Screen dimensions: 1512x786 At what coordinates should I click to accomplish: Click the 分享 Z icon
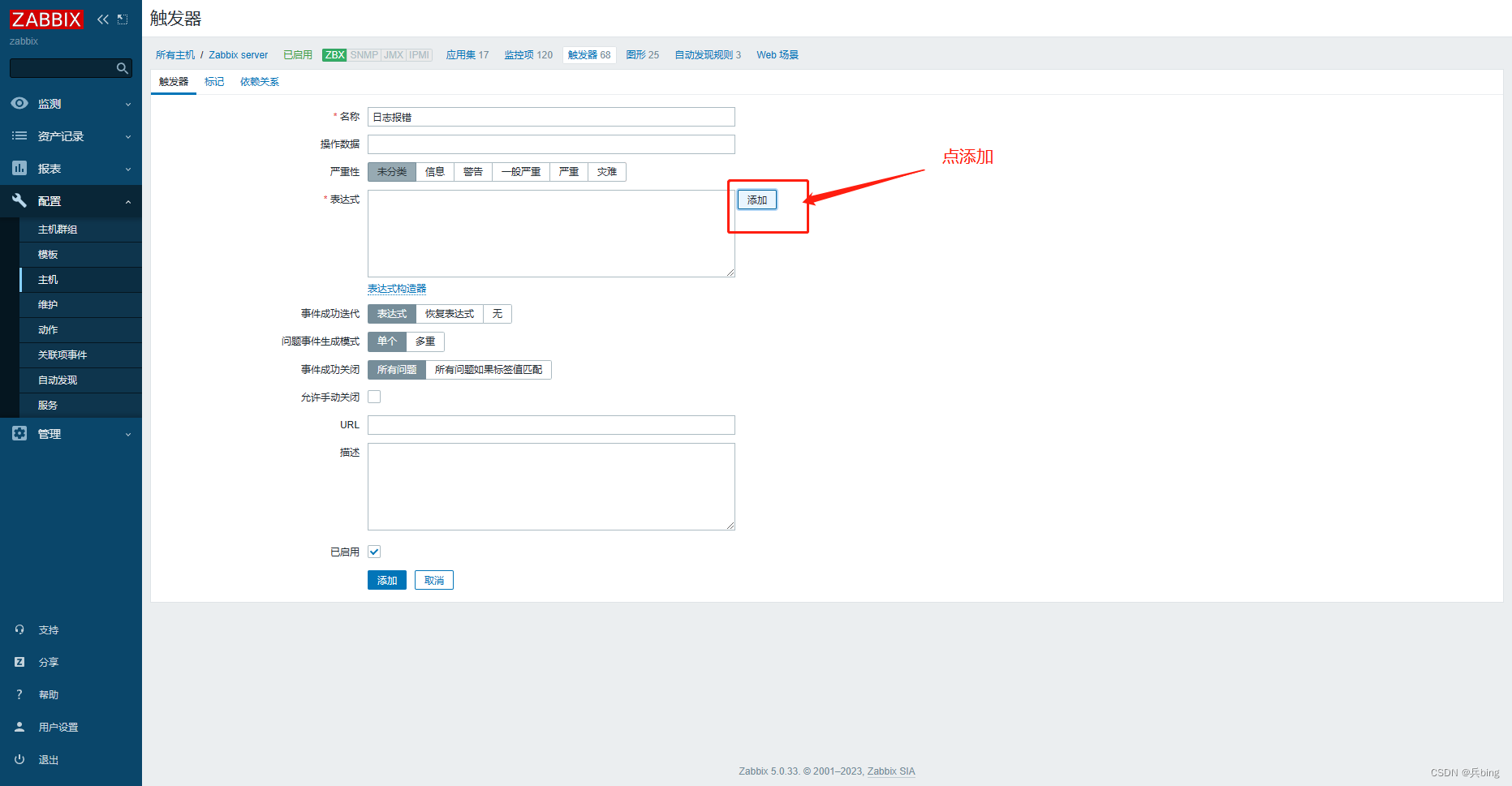[x=19, y=662]
